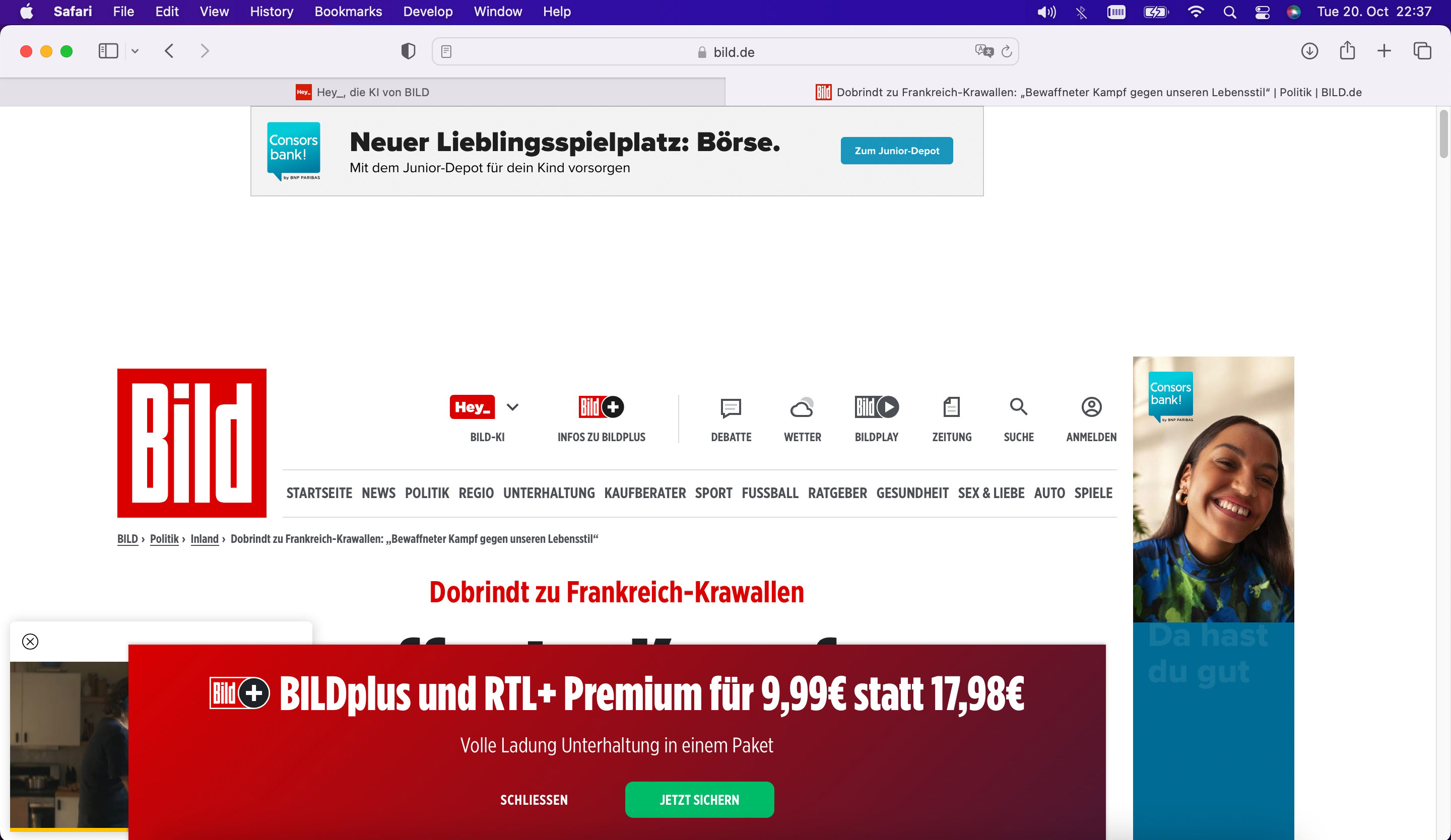The height and width of the screenshot is (840, 1451).
Task: Open the History menu
Action: 271,12
